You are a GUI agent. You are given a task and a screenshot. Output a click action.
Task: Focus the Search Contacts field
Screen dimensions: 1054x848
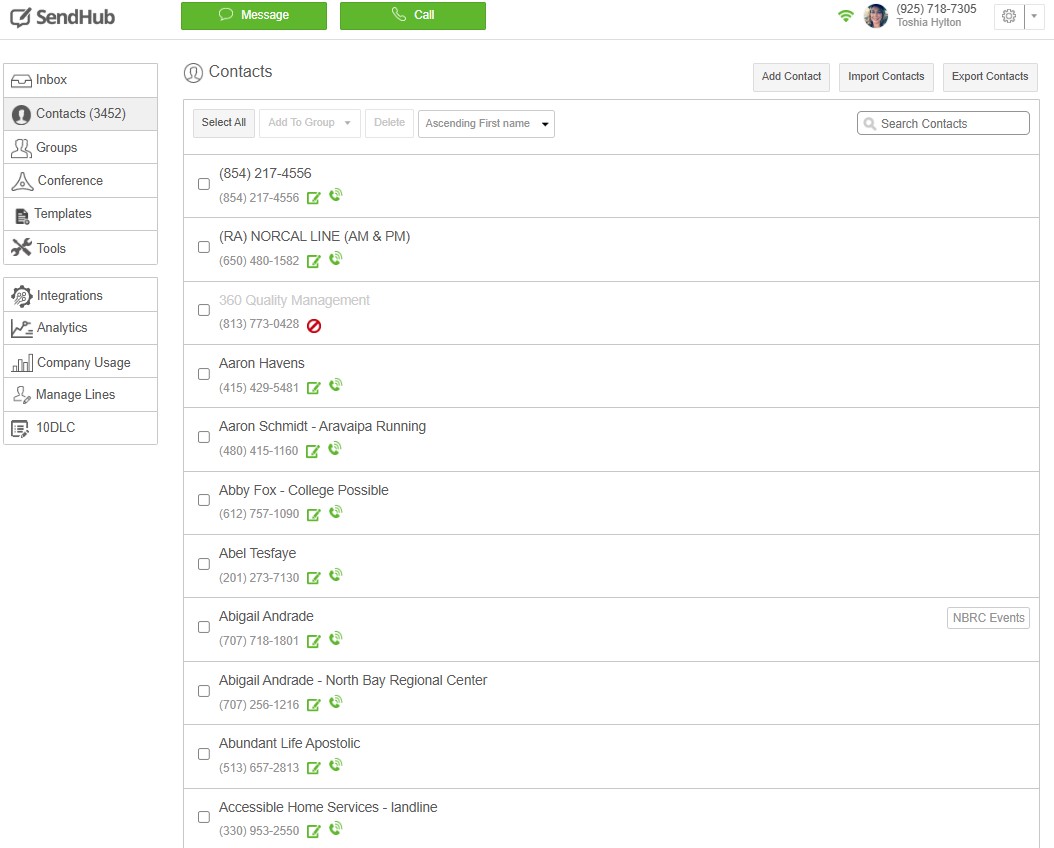click(x=943, y=124)
